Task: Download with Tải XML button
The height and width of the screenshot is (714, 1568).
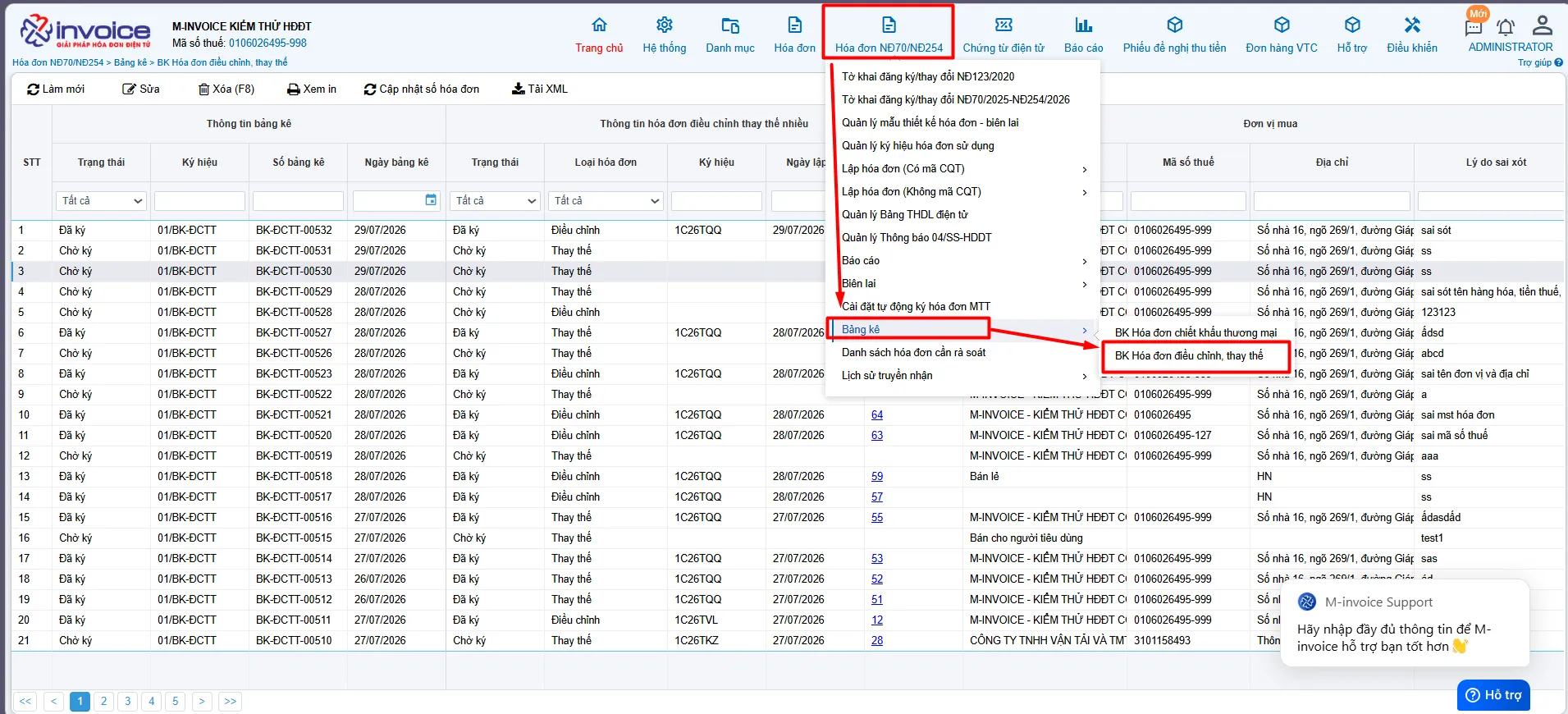Action: click(x=540, y=89)
